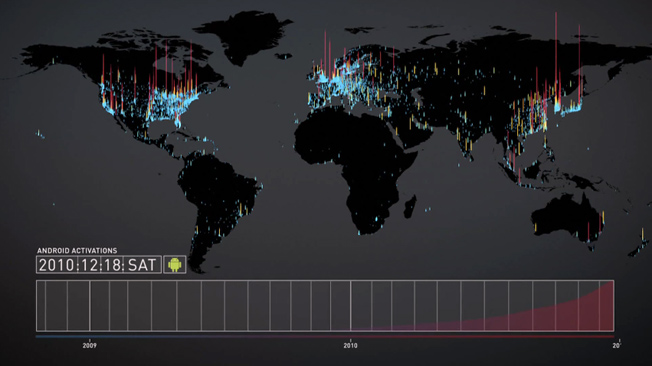Viewport: 652px width, 366px height.
Task: Jump to the 2010 timeline label
Action: (350, 345)
